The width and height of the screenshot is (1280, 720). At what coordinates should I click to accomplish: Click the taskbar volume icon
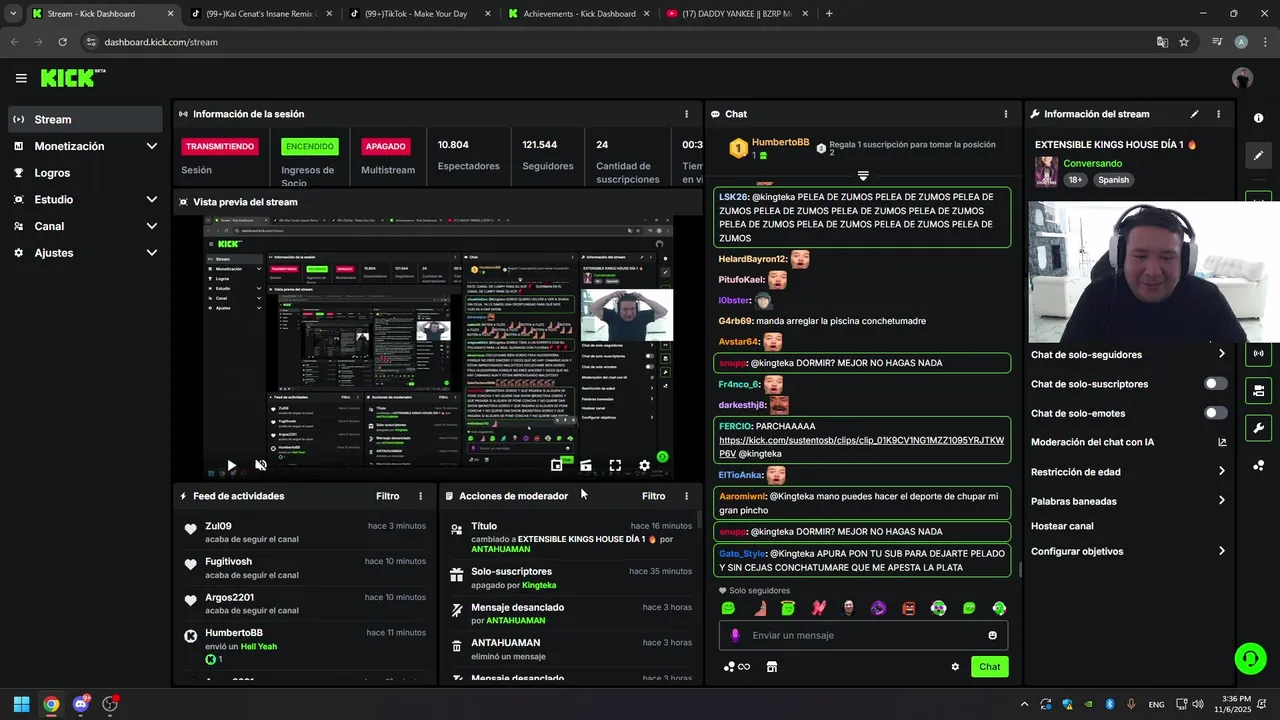[1198, 704]
